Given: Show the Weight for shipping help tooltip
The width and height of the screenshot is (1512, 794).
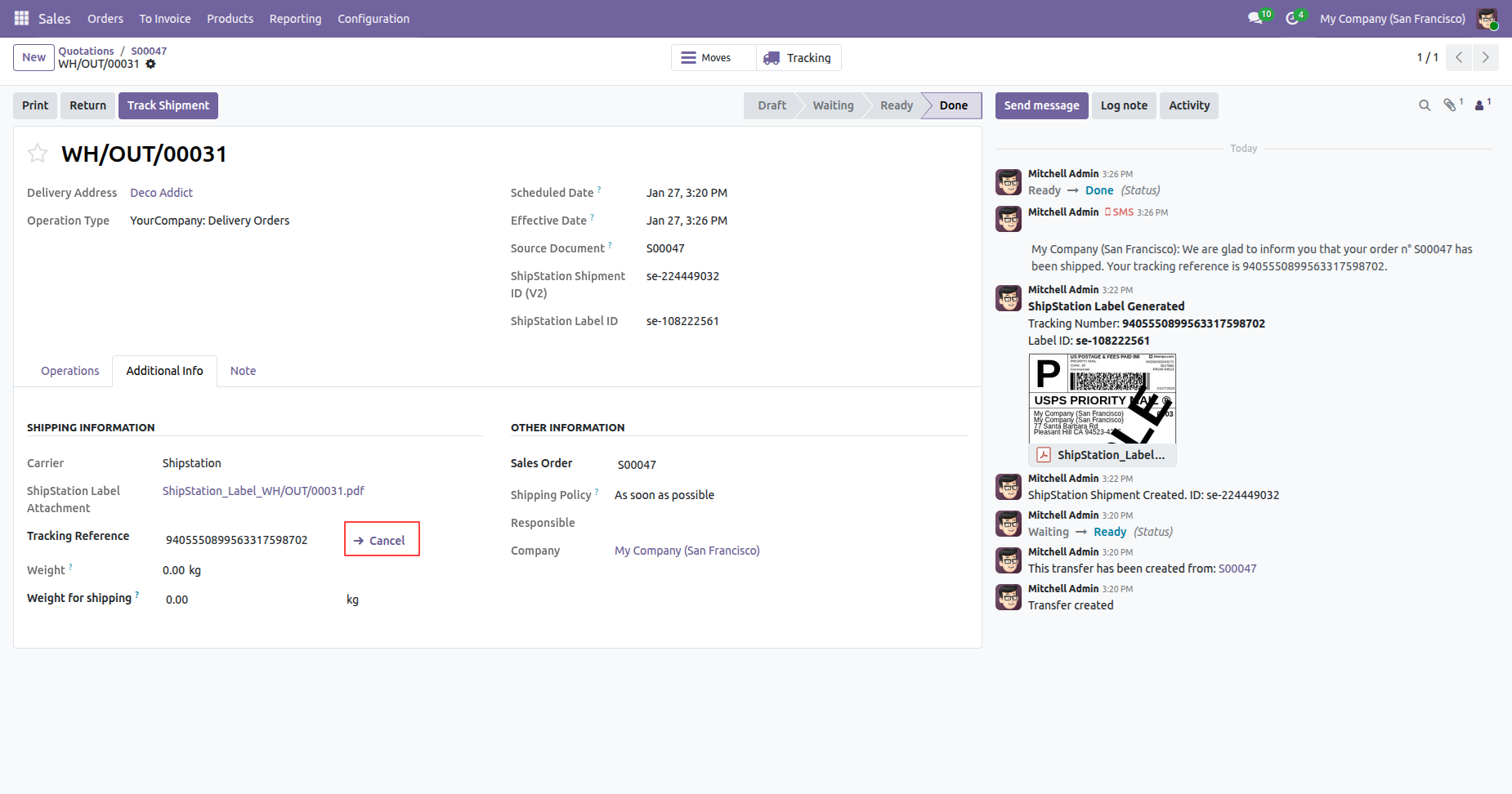Looking at the screenshot, I should (x=137, y=595).
